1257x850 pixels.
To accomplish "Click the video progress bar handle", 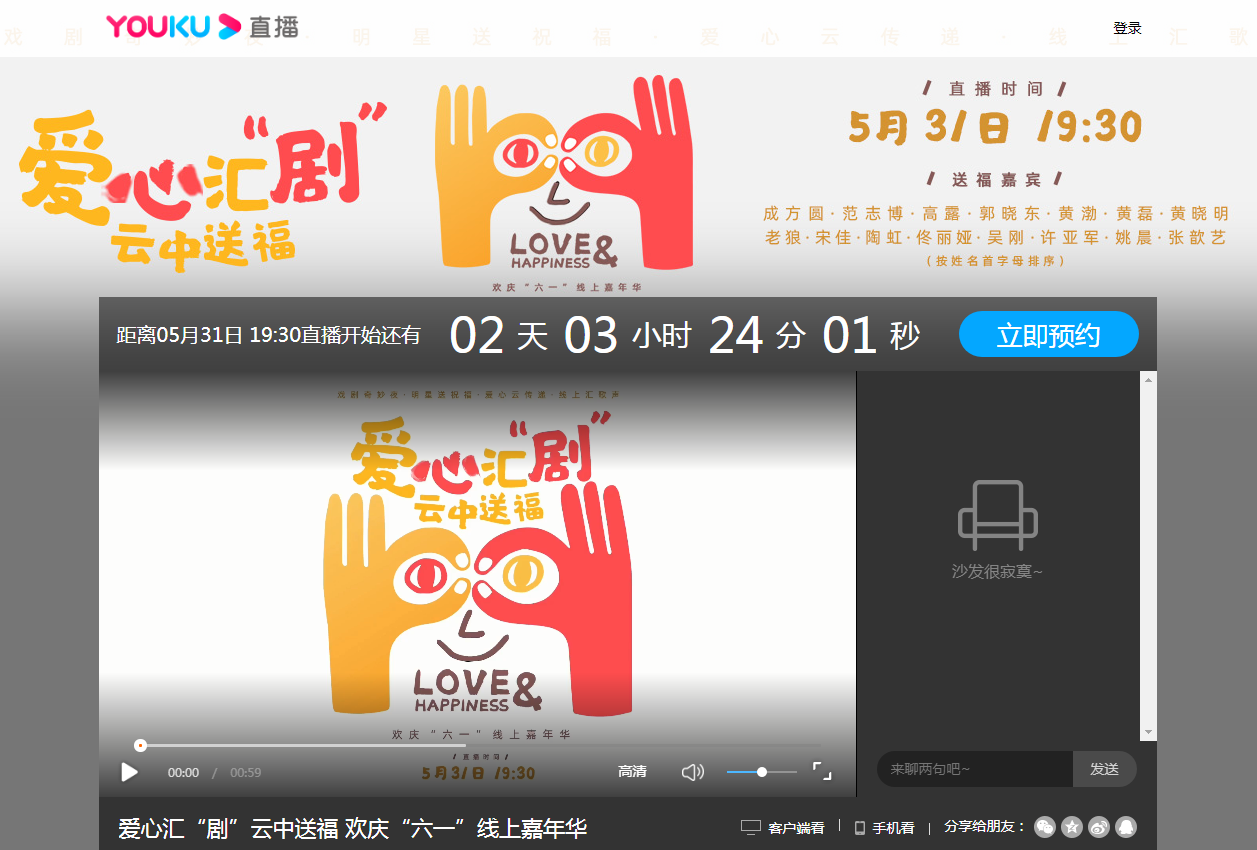I will click(x=140, y=745).
